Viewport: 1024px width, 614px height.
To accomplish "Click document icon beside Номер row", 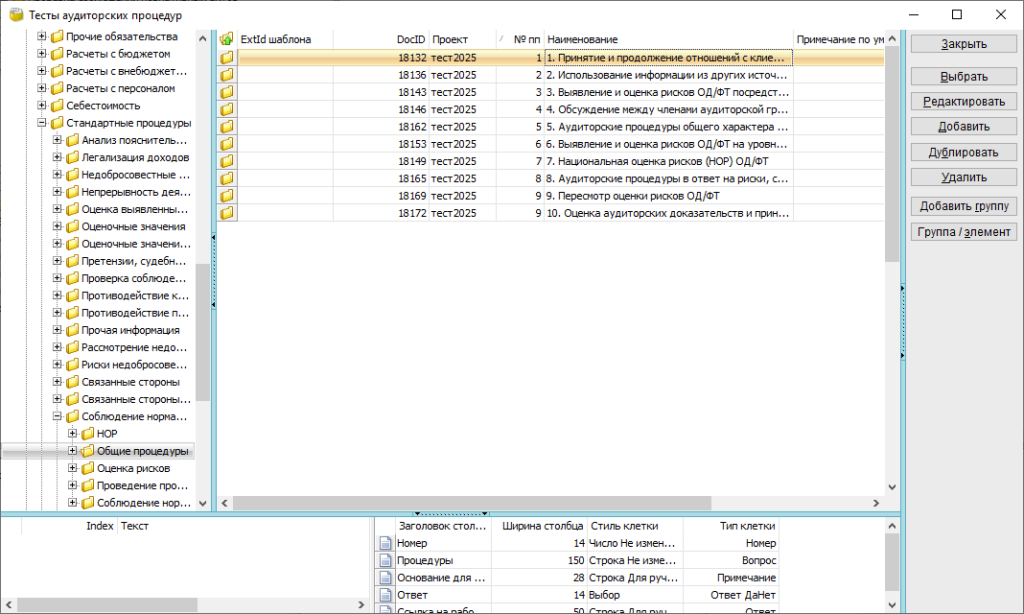I will 385,543.
